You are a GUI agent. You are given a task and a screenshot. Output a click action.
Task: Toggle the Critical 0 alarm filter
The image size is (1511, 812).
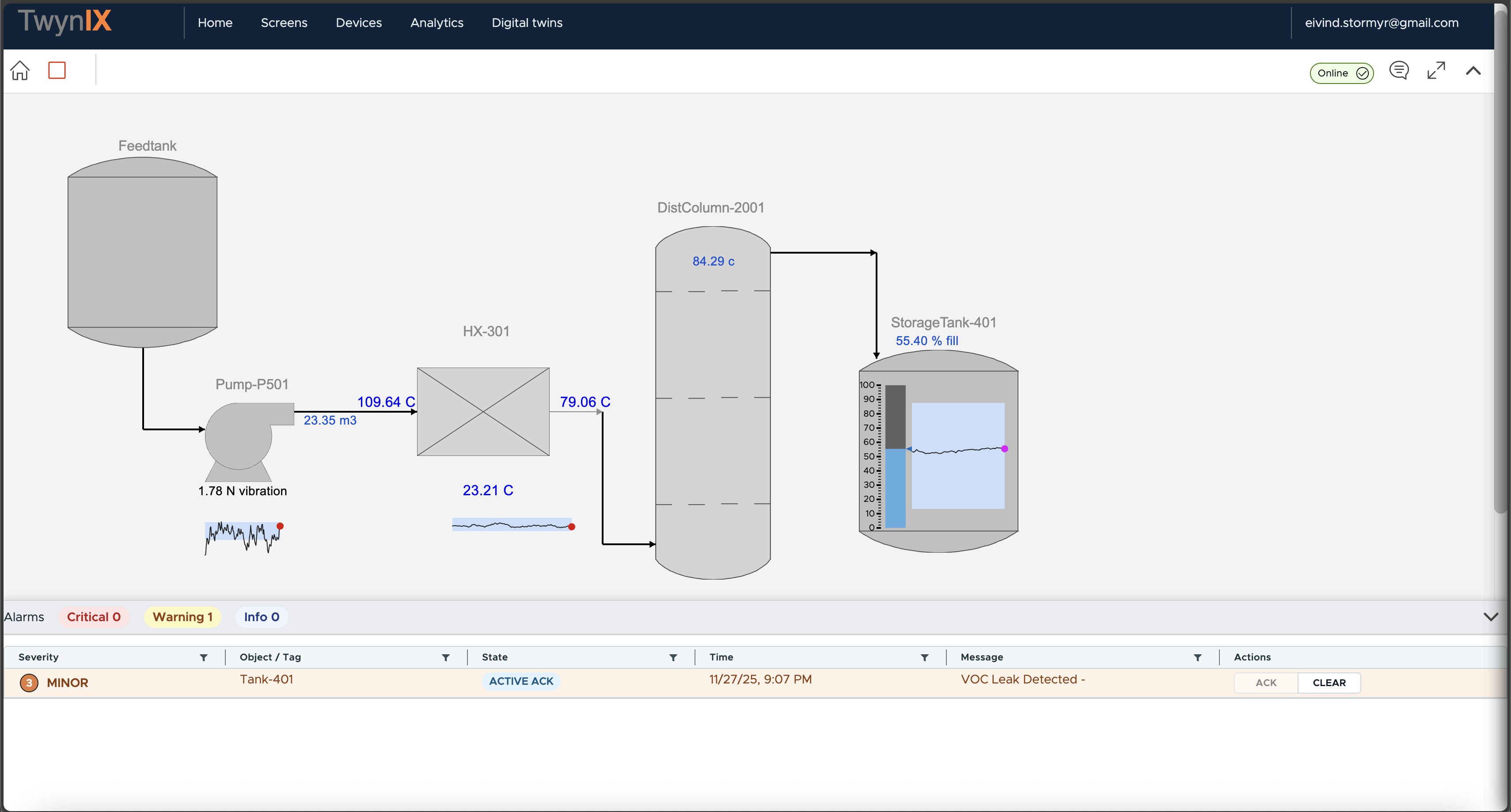coord(94,617)
